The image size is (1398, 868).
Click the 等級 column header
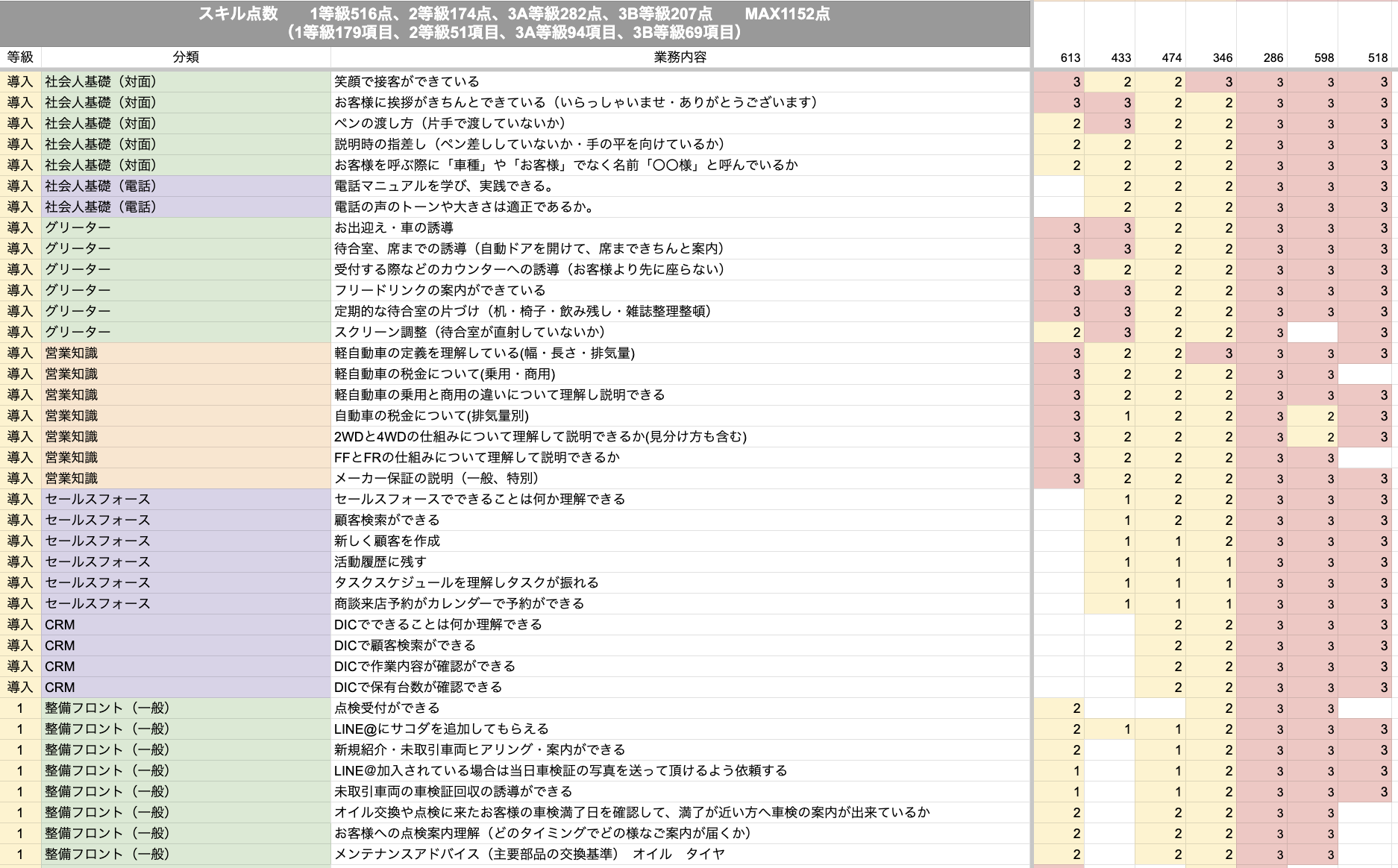(x=20, y=57)
